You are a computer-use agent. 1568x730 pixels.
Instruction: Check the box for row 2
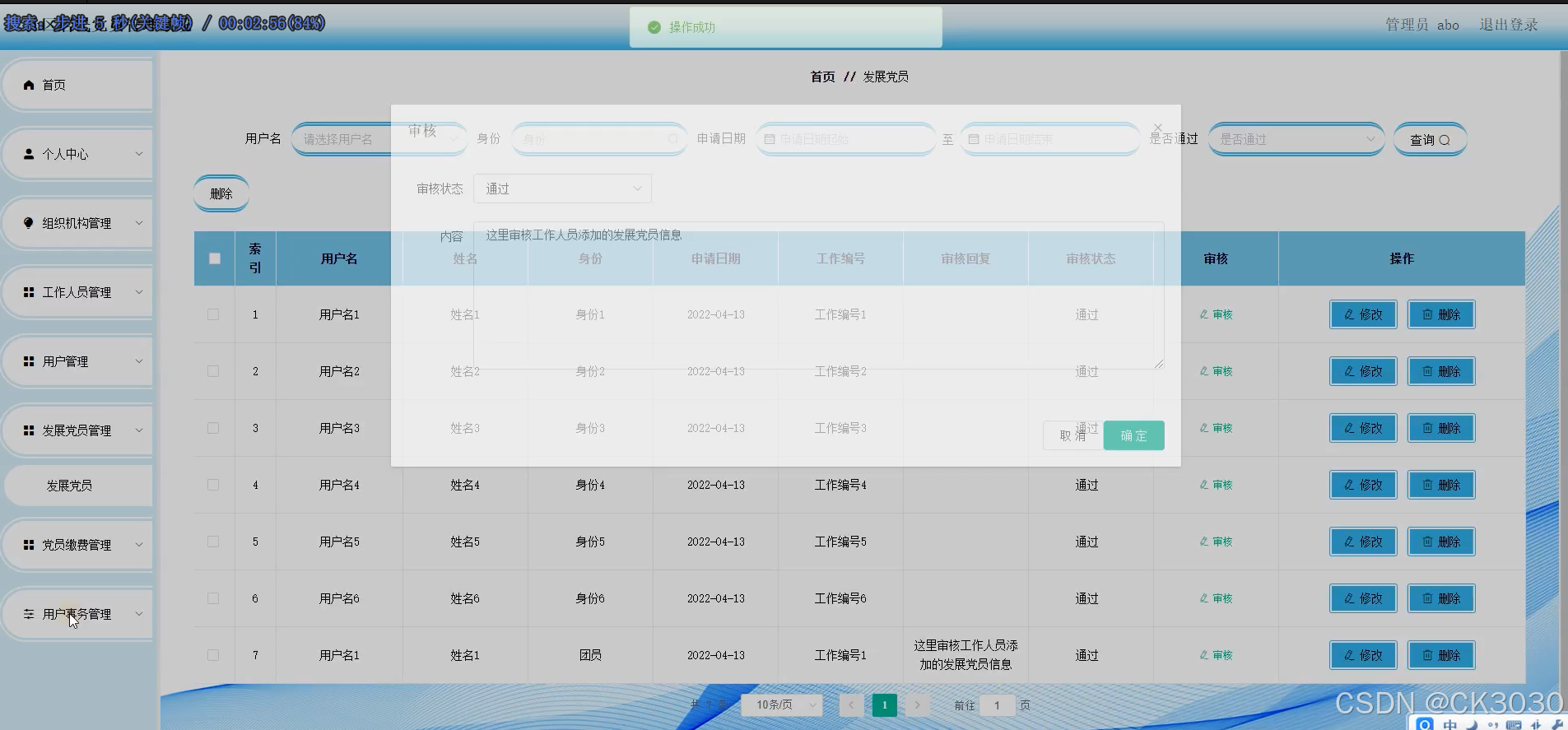[213, 371]
